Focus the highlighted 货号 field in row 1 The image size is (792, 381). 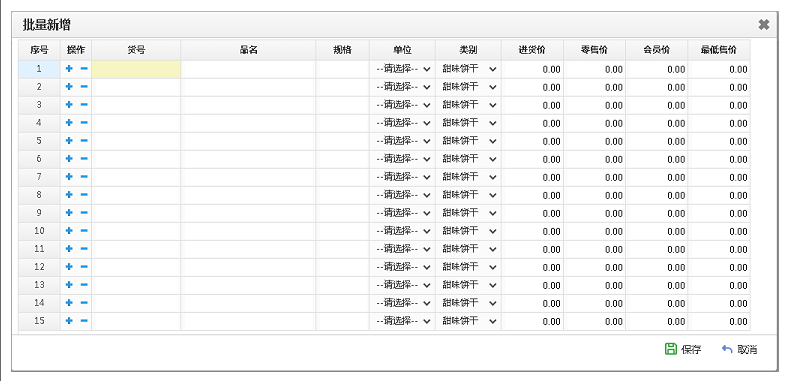136,69
